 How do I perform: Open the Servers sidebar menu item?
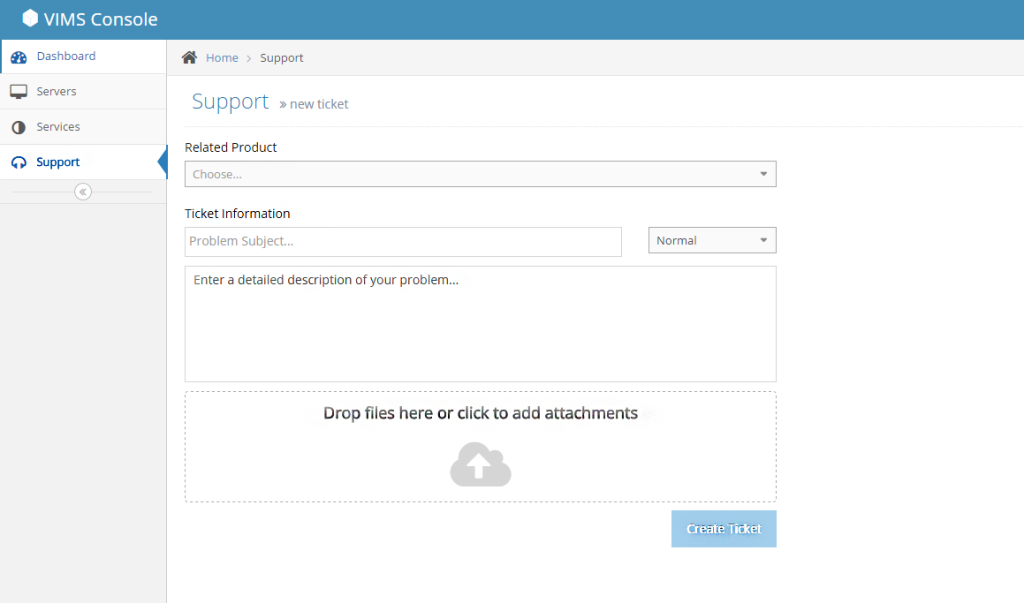pyautogui.click(x=56, y=92)
